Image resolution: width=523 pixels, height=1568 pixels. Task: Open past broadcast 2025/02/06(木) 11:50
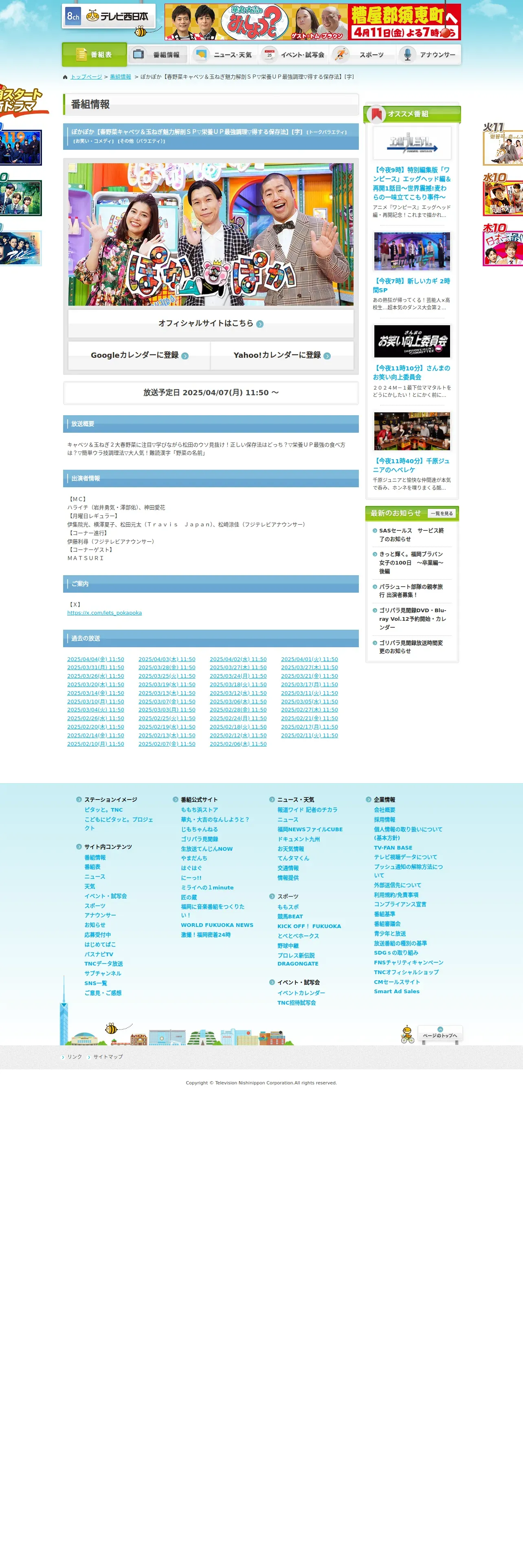point(238,744)
